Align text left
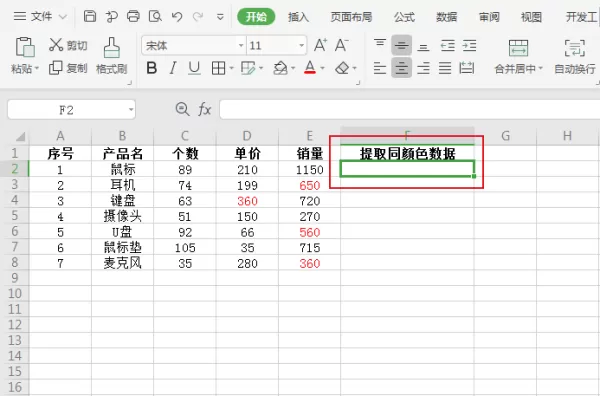 (380, 68)
